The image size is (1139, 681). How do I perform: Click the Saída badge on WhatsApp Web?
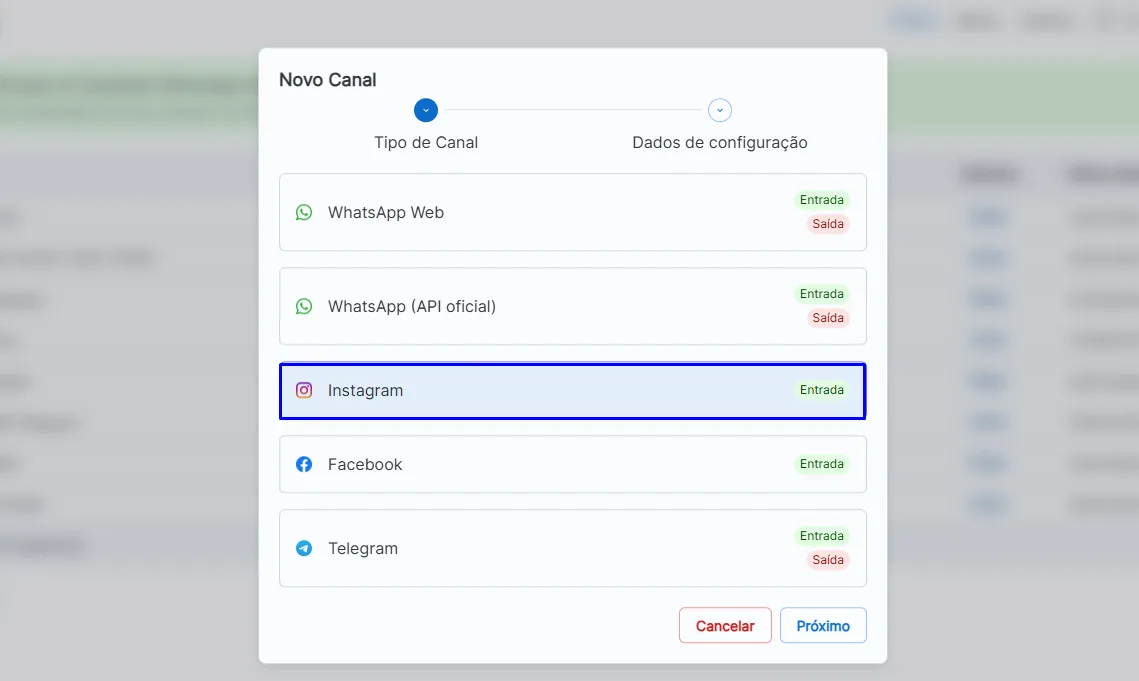pos(828,224)
